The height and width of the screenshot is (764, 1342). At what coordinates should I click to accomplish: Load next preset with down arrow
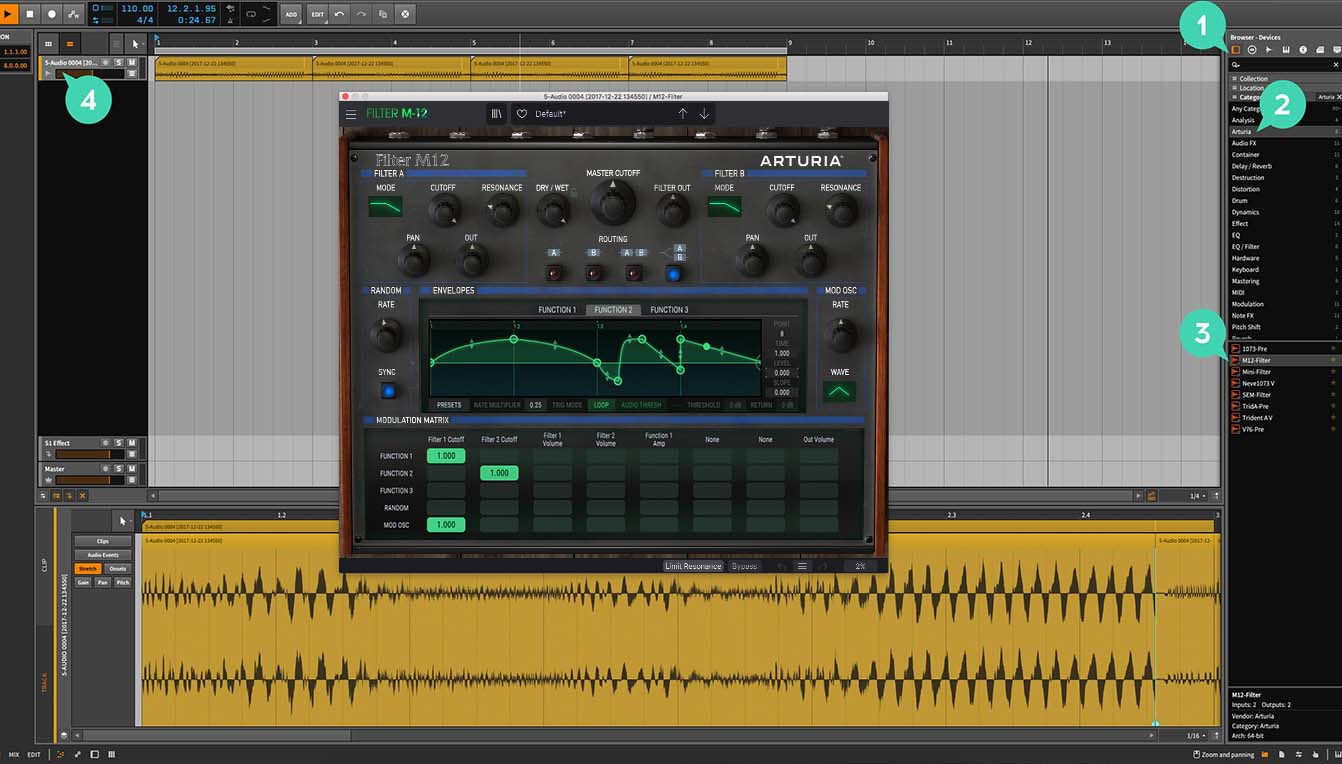point(704,114)
